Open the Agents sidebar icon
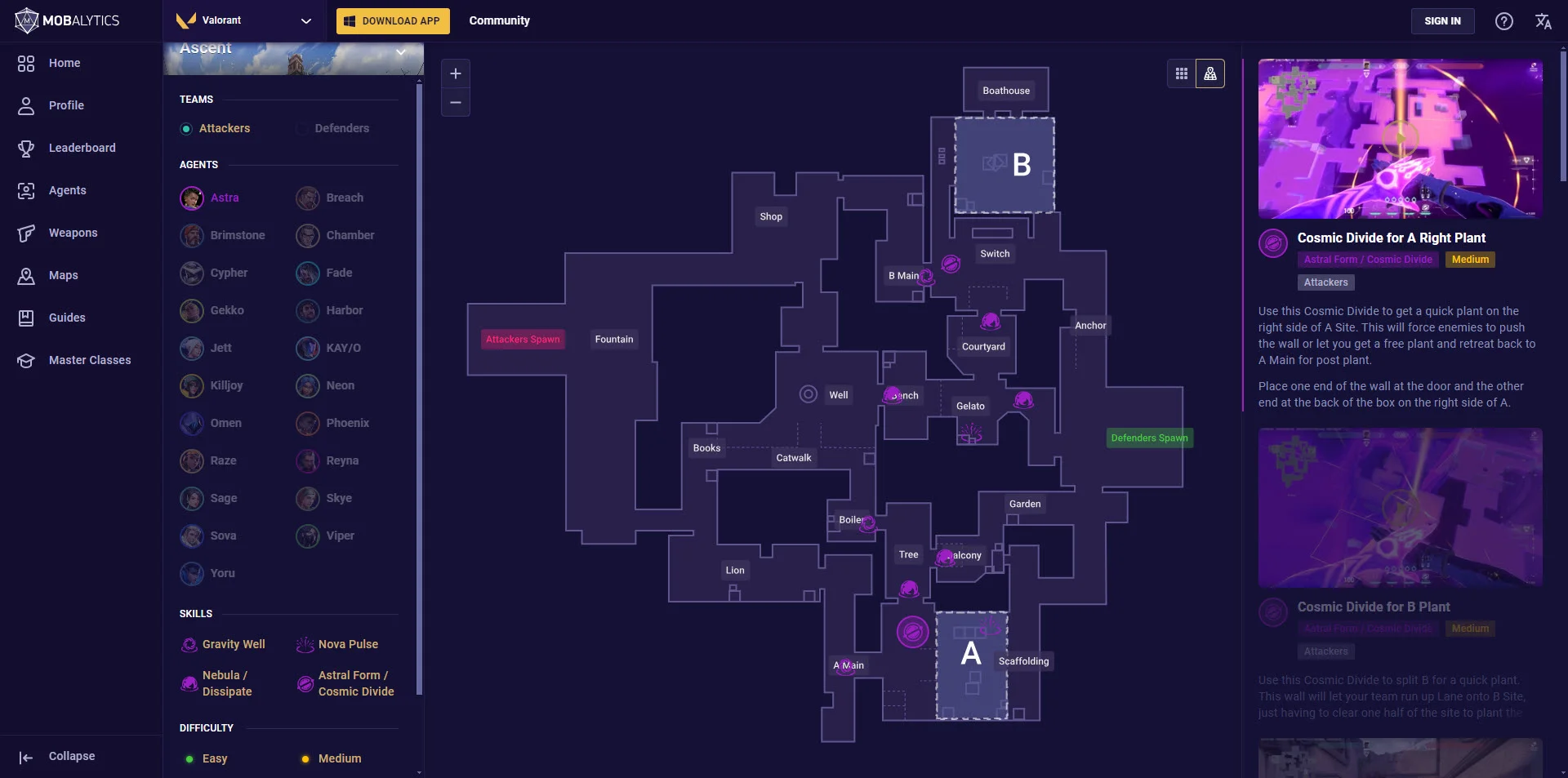Image resolution: width=1568 pixels, height=778 pixels. (26, 190)
